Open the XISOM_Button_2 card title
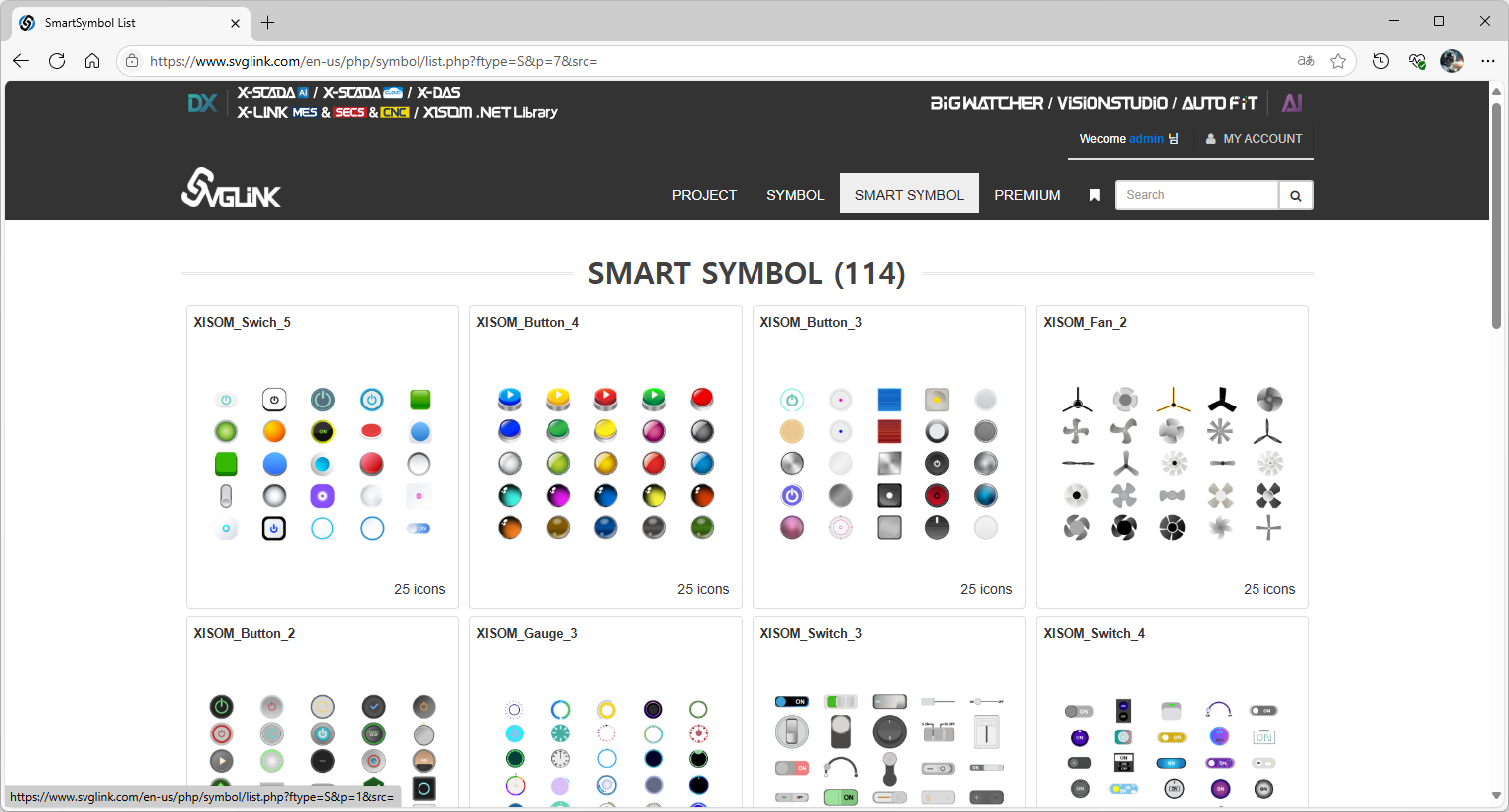 [244, 633]
